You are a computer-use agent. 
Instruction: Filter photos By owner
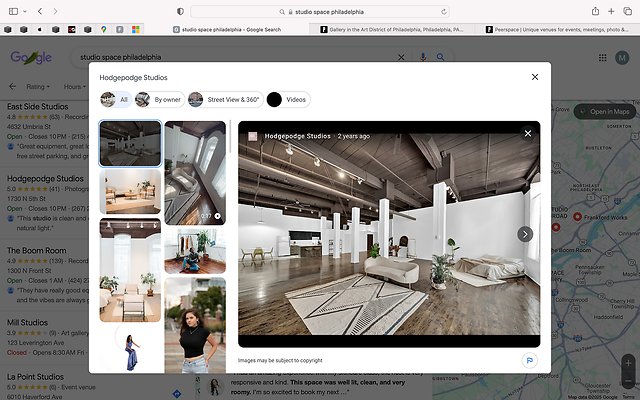pos(160,100)
